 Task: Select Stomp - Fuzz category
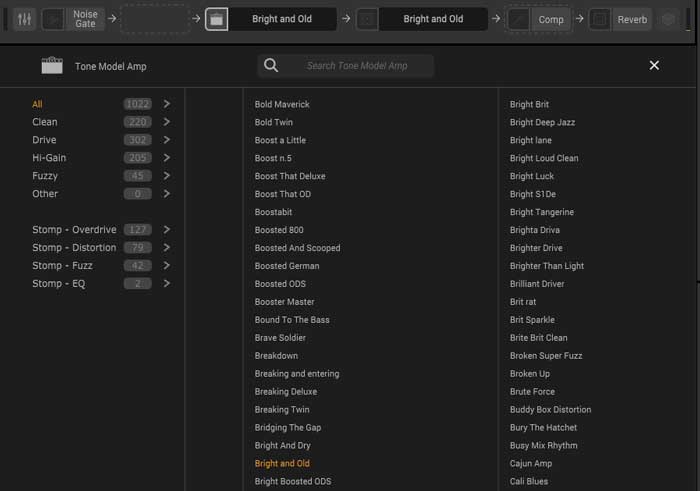tap(62, 266)
